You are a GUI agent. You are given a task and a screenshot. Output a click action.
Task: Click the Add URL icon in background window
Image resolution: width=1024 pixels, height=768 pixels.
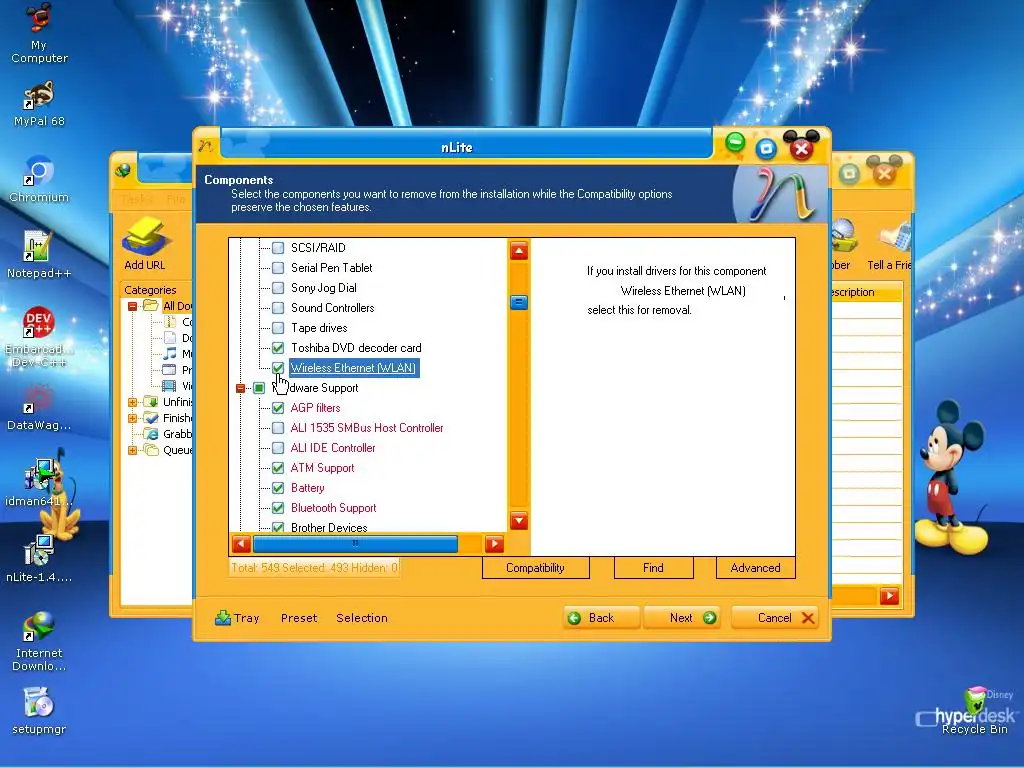(x=145, y=244)
